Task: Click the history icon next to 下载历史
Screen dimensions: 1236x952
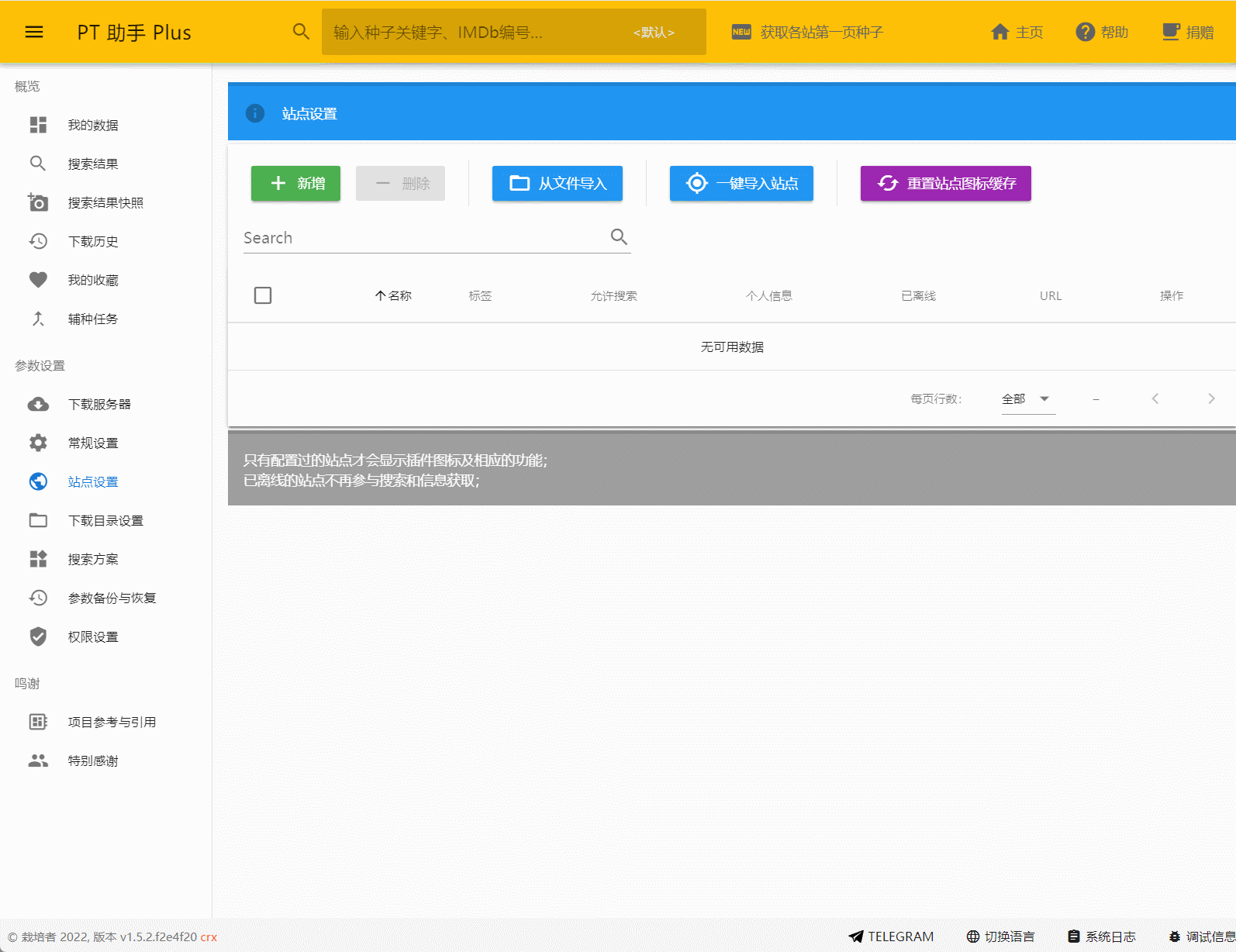Action: [38, 241]
